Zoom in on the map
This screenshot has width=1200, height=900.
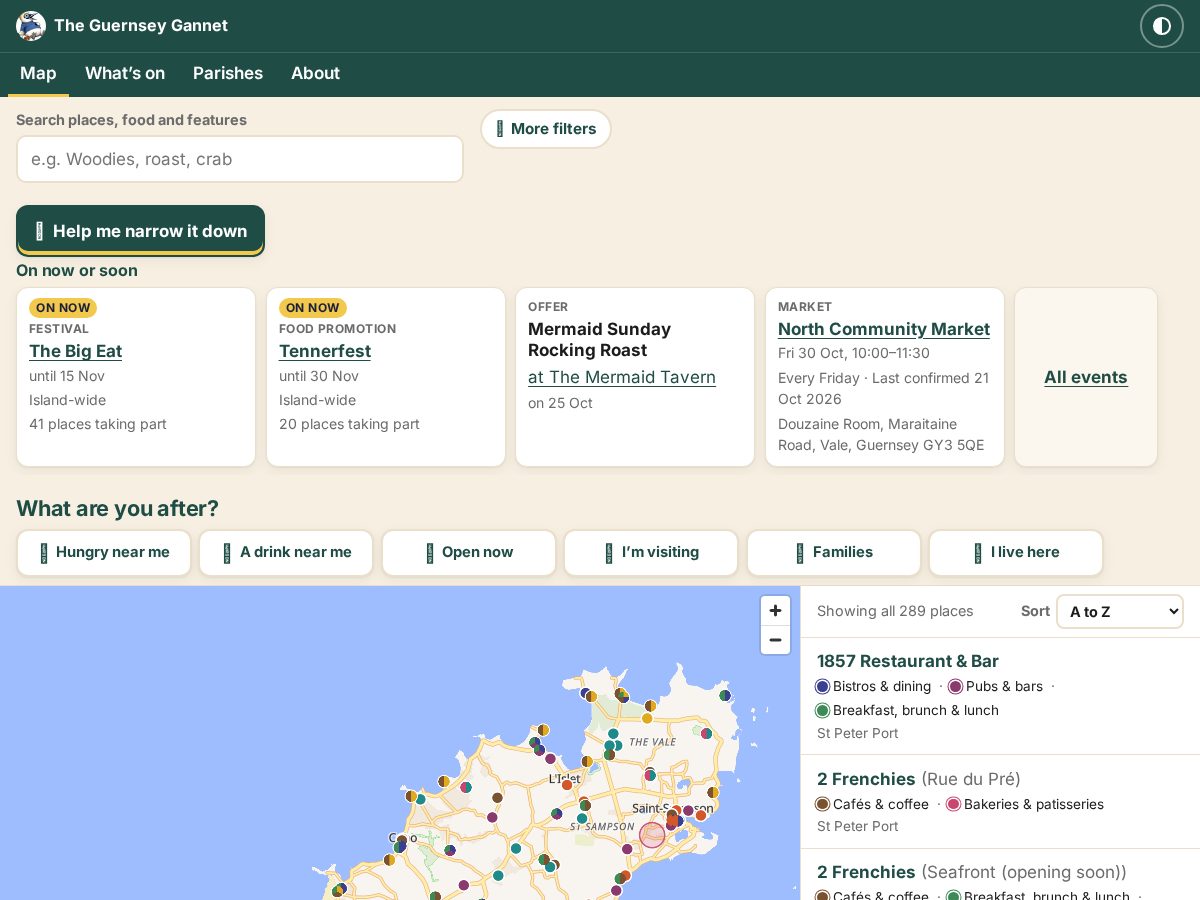coord(775,611)
